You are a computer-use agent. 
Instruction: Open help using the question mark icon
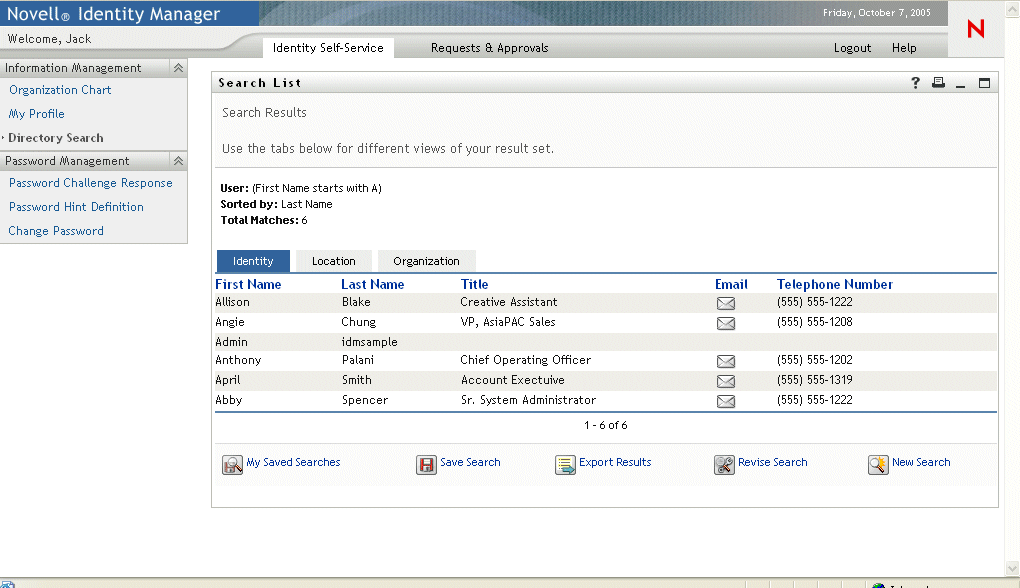coord(915,83)
